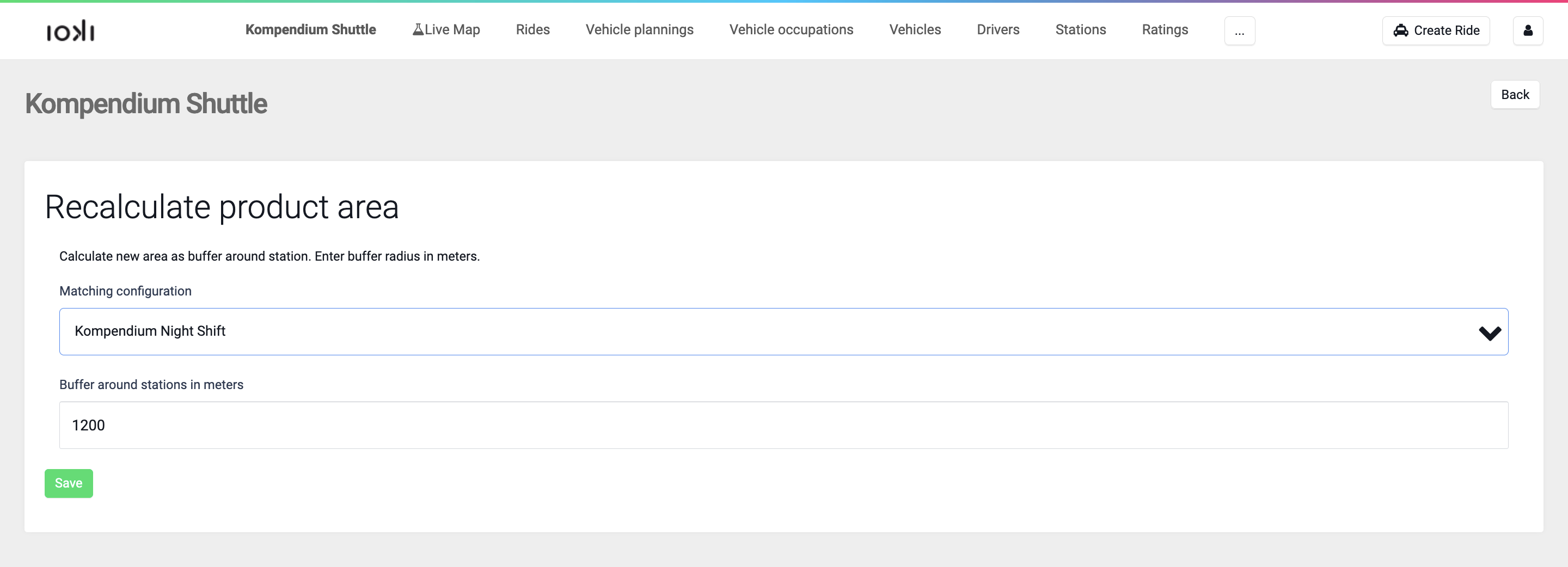Focus the buffer radius field showing 1200

(783, 426)
